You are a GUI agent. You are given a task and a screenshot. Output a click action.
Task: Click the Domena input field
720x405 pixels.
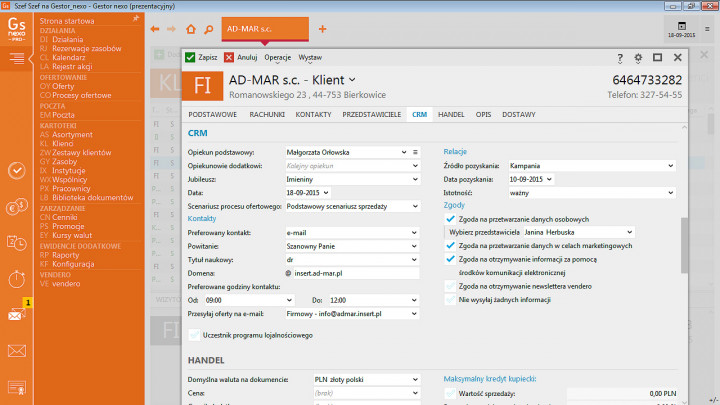click(352, 271)
